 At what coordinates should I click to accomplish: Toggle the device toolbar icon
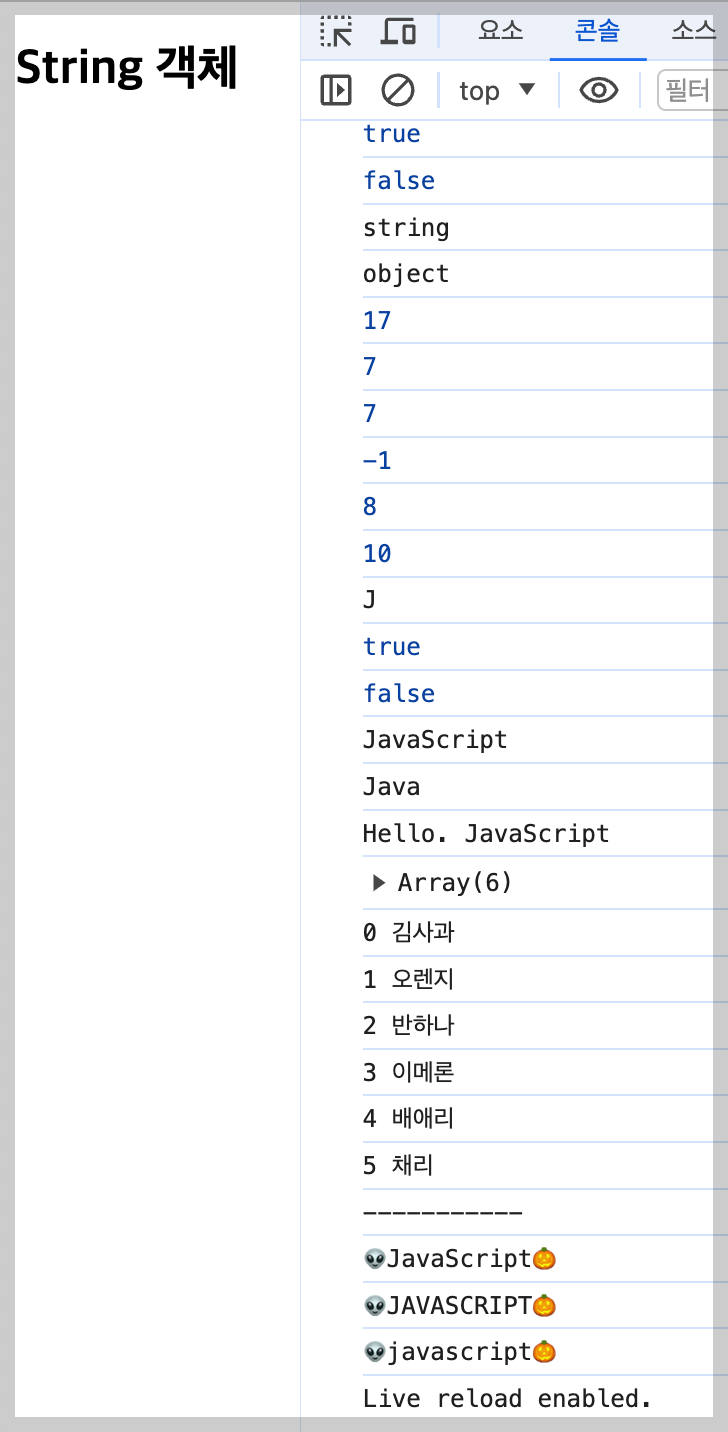point(399,32)
